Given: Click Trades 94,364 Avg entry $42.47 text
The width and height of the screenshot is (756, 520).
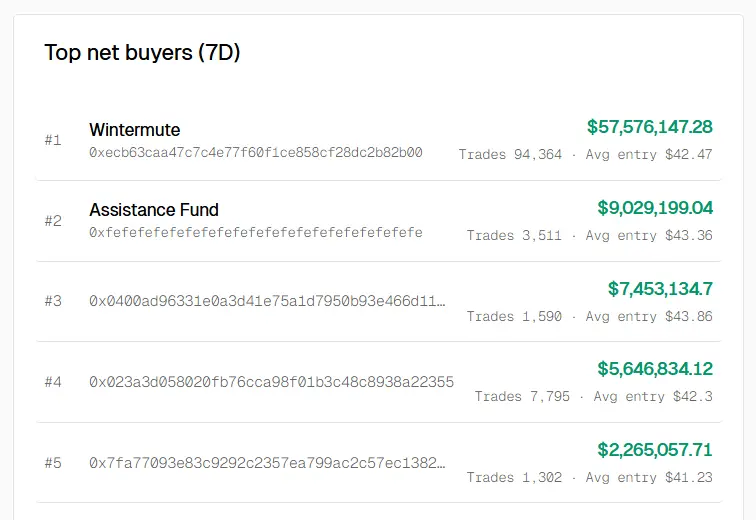Looking at the screenshot, I should (585, 155).
